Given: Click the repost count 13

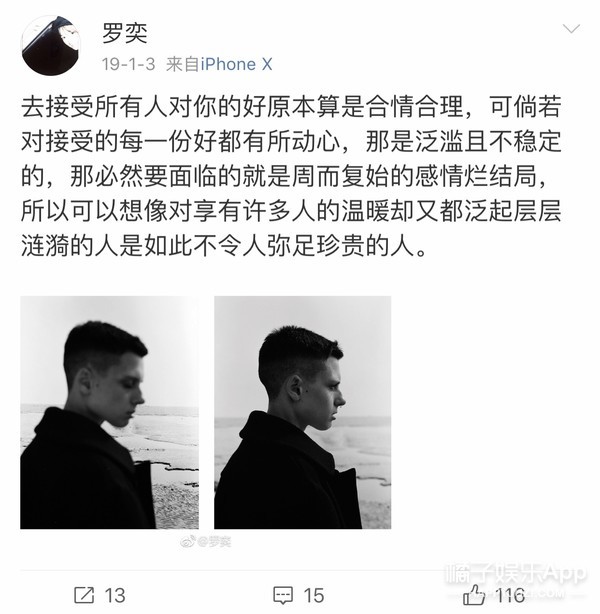Looking at the screenshot, I should click(115, 595).
